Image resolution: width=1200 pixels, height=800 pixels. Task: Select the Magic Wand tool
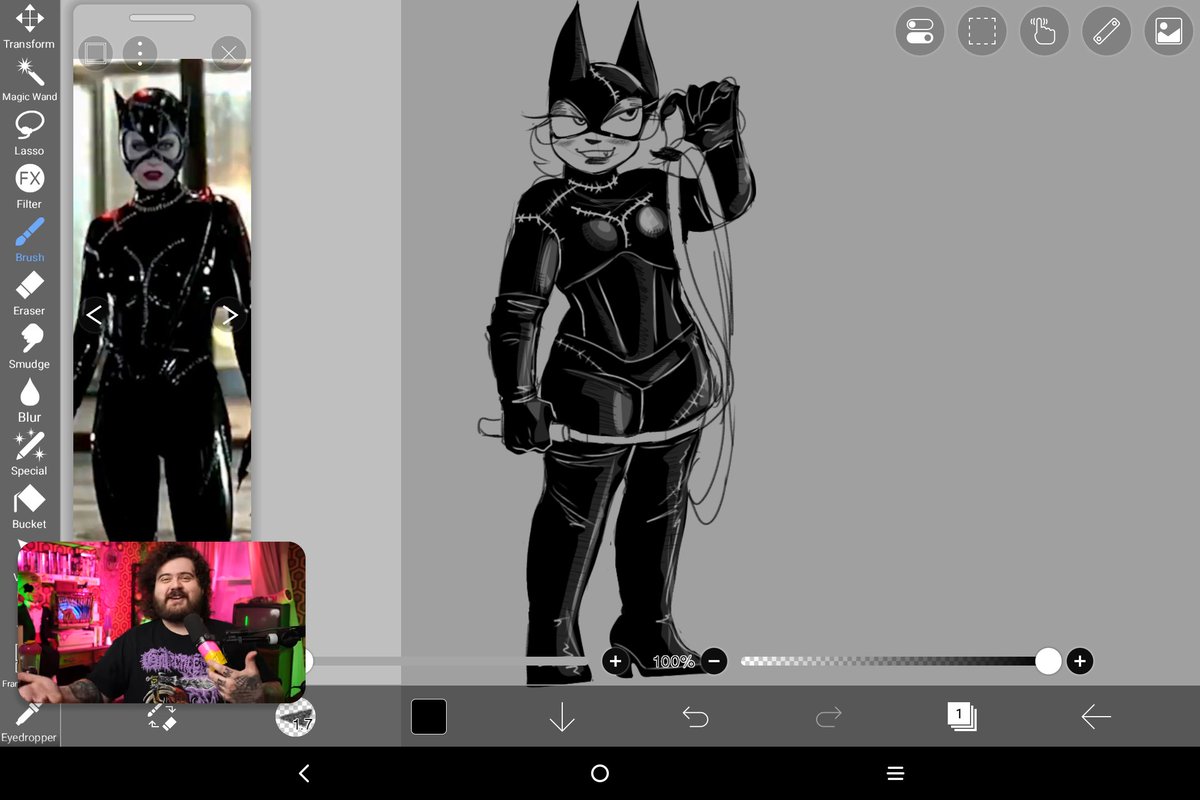click(x=29, y=80)
